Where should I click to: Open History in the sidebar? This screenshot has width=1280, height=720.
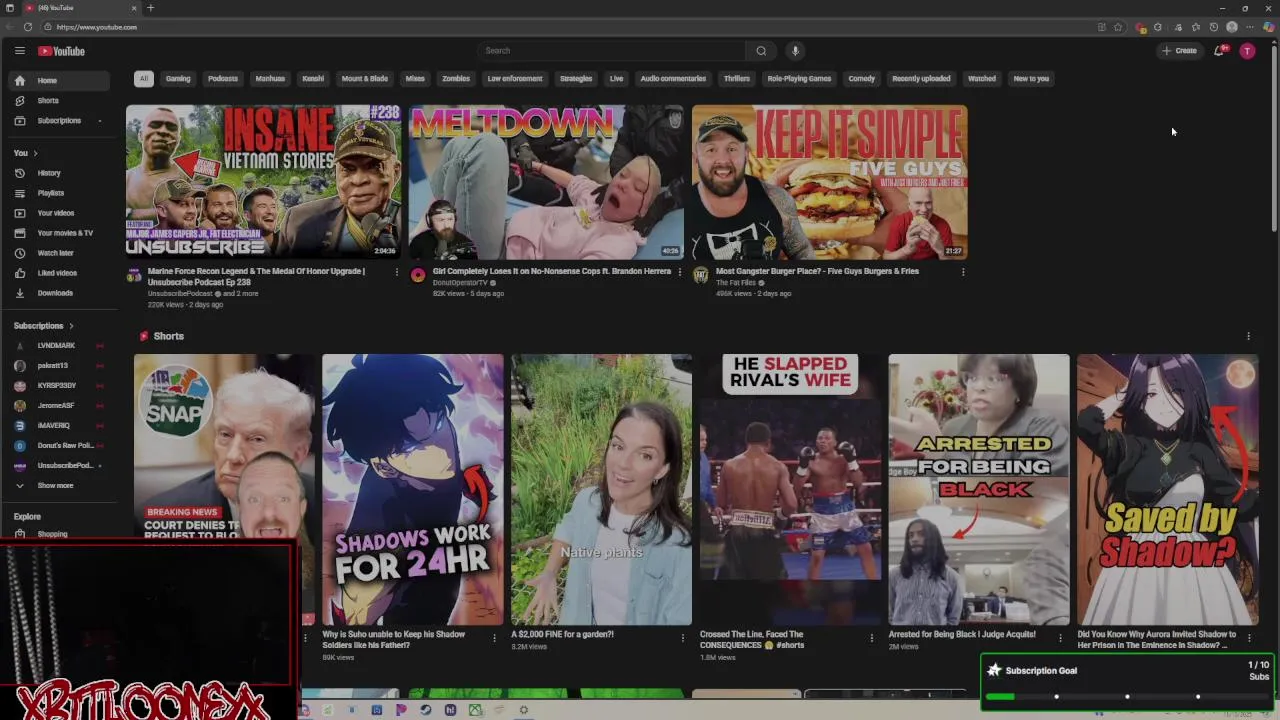tap(59, 173)
